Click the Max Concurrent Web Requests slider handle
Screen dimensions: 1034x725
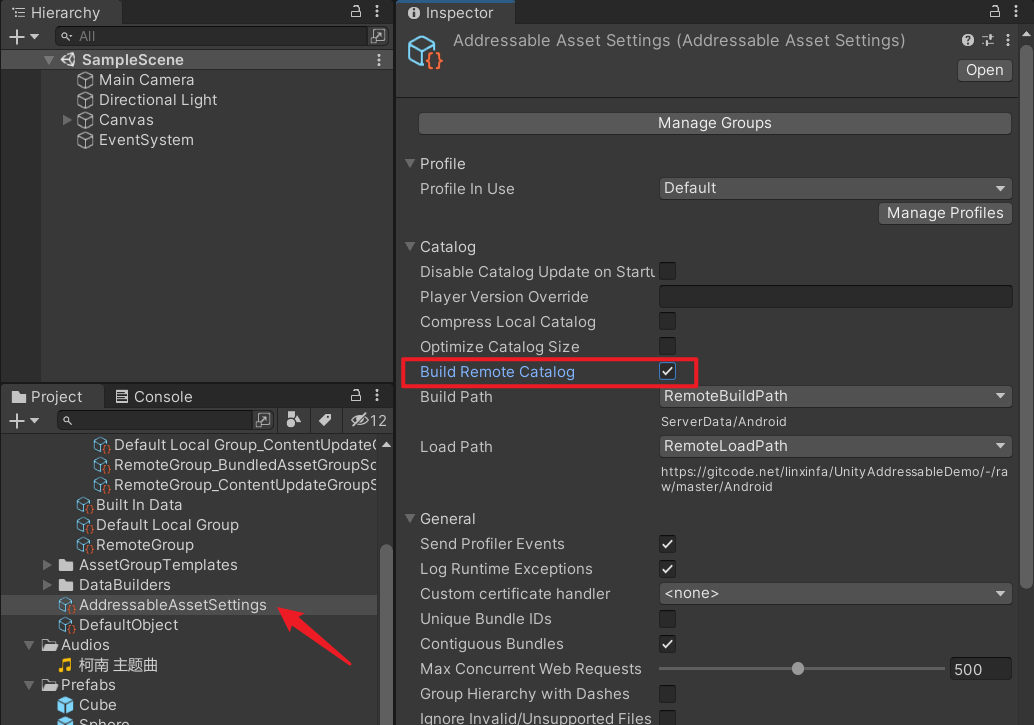pos(797,669)
